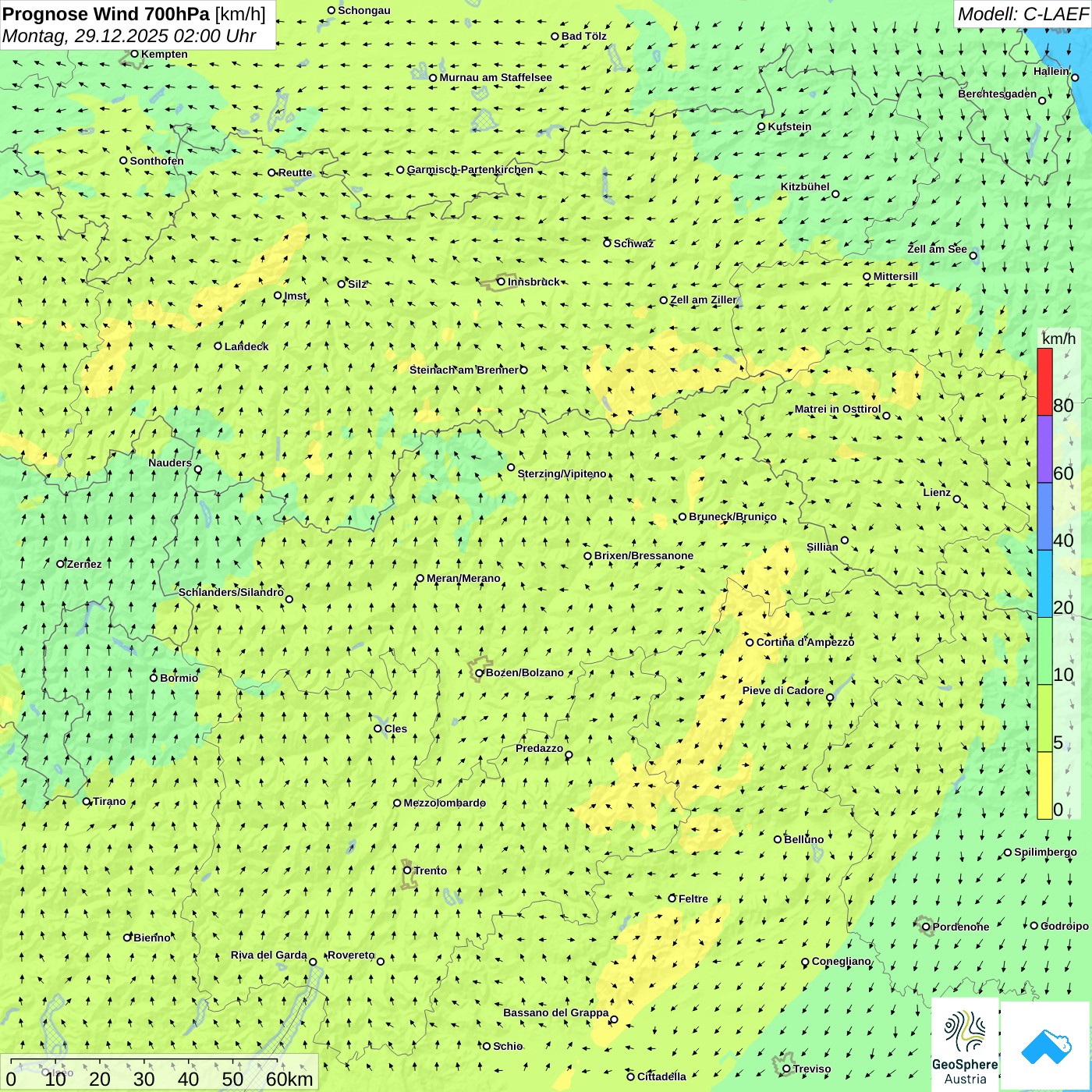Click the Feltre location marker
This screenshot has height=1092, width=1092.
tap(672, 899)
